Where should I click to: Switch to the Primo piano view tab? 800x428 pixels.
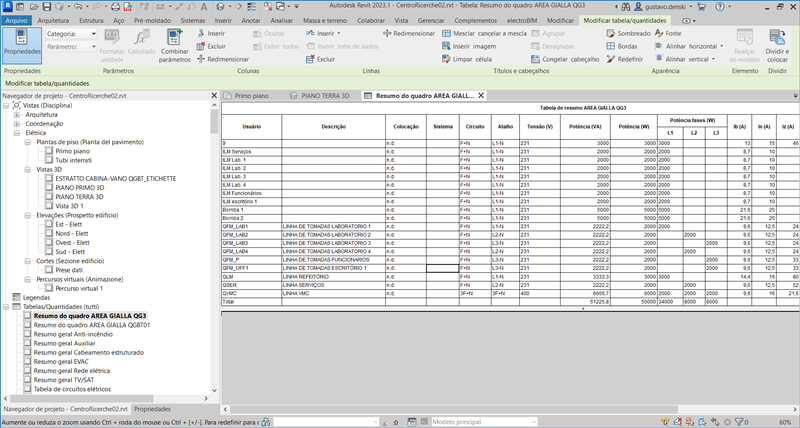tap(250, 96)
